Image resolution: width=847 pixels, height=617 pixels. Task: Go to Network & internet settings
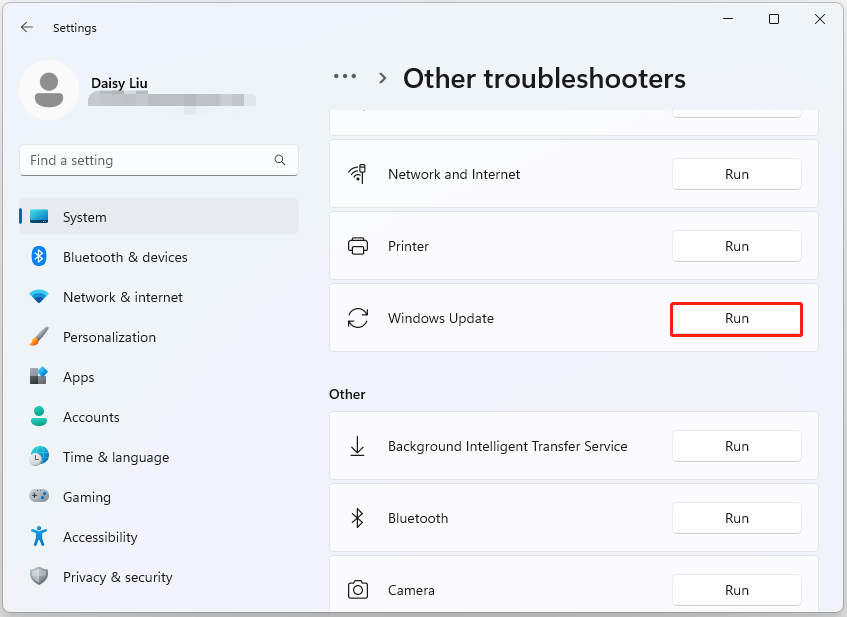click(x=159, y=297)
